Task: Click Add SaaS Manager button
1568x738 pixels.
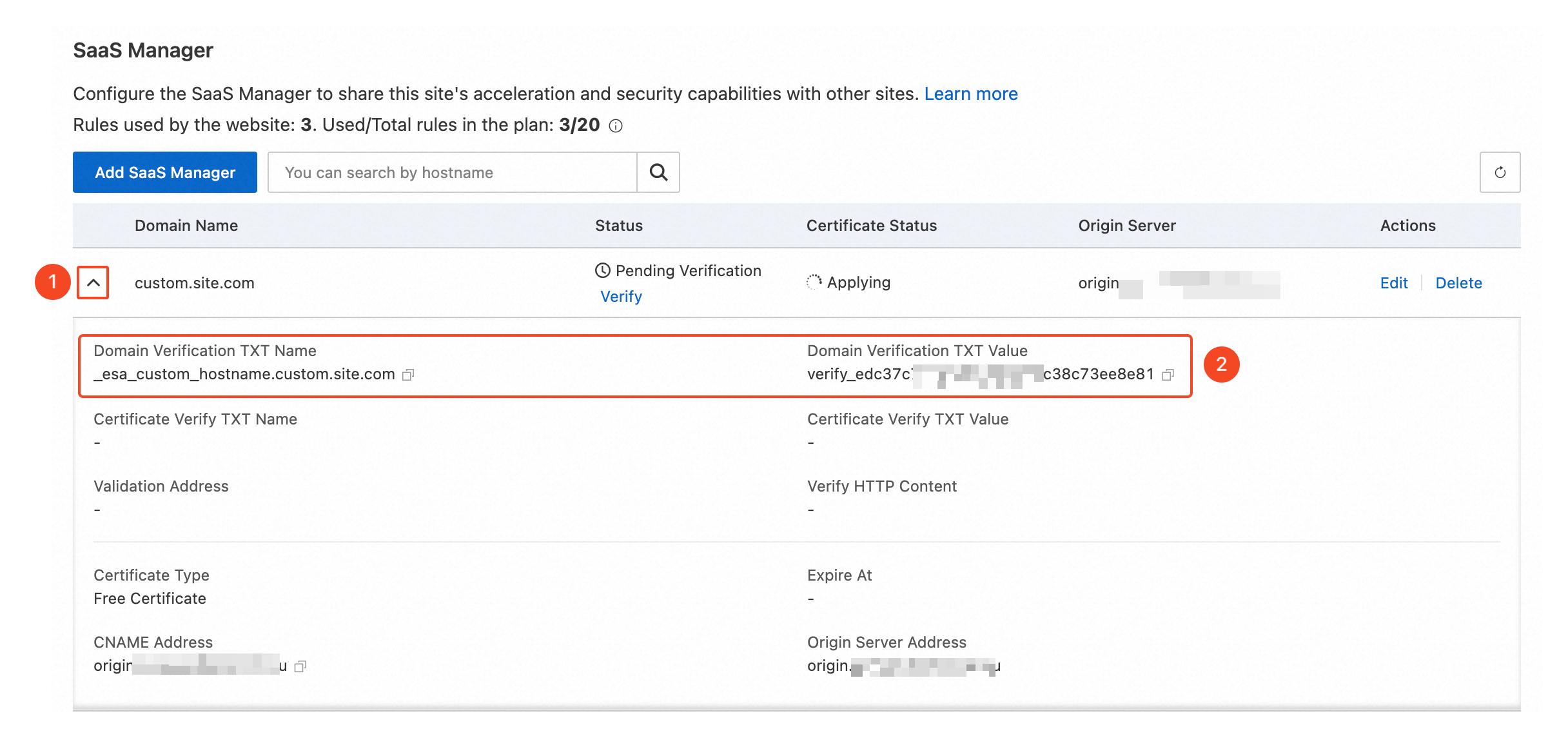Action: (x=165, y=172)
